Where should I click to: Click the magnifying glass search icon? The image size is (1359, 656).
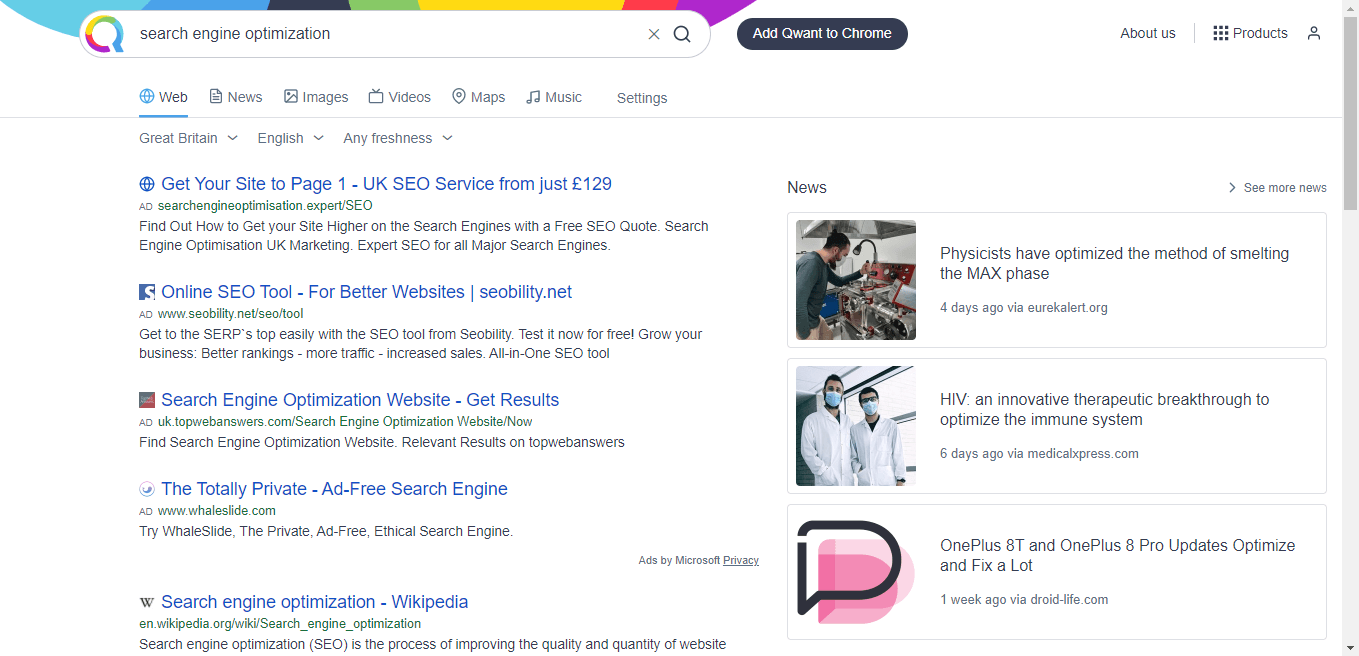click(x=682, y=34)
